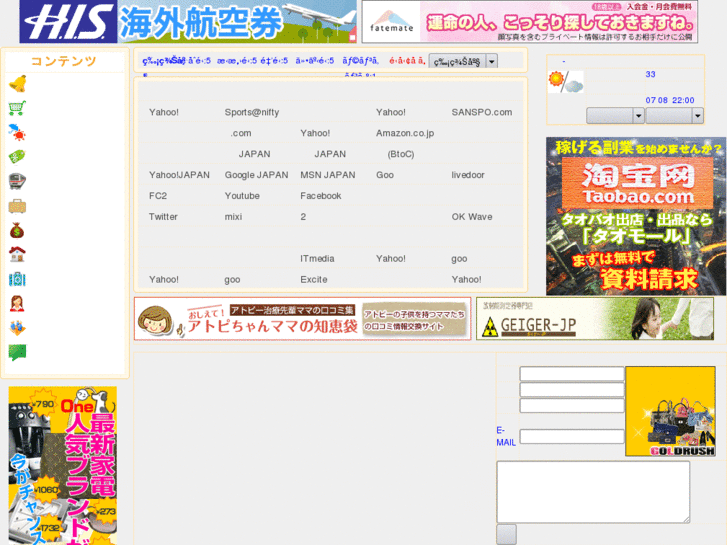Click the orange コンテンツ sidebar heading
Image resolution: width=727 pixels, height=545 pixels.
pos(64,61)
